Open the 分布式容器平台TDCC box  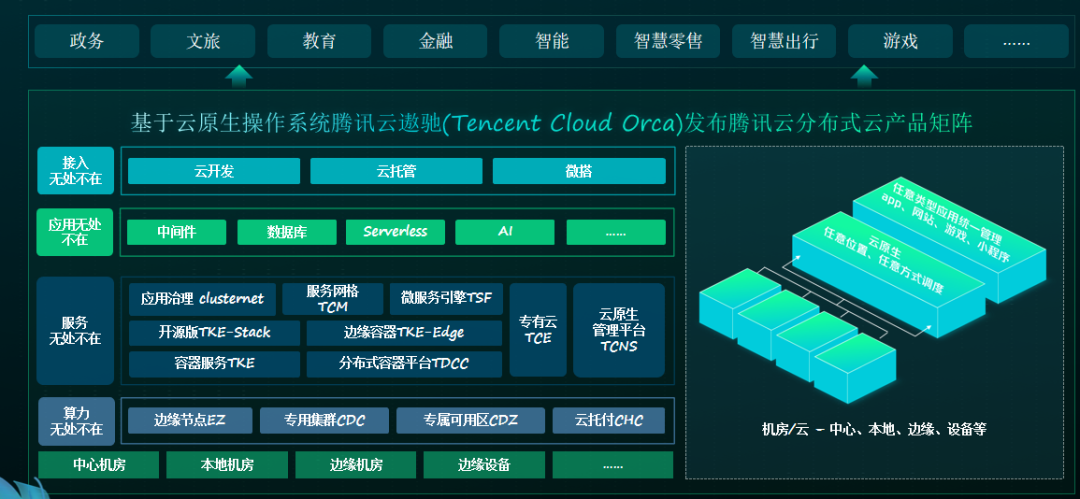[404, 364]
